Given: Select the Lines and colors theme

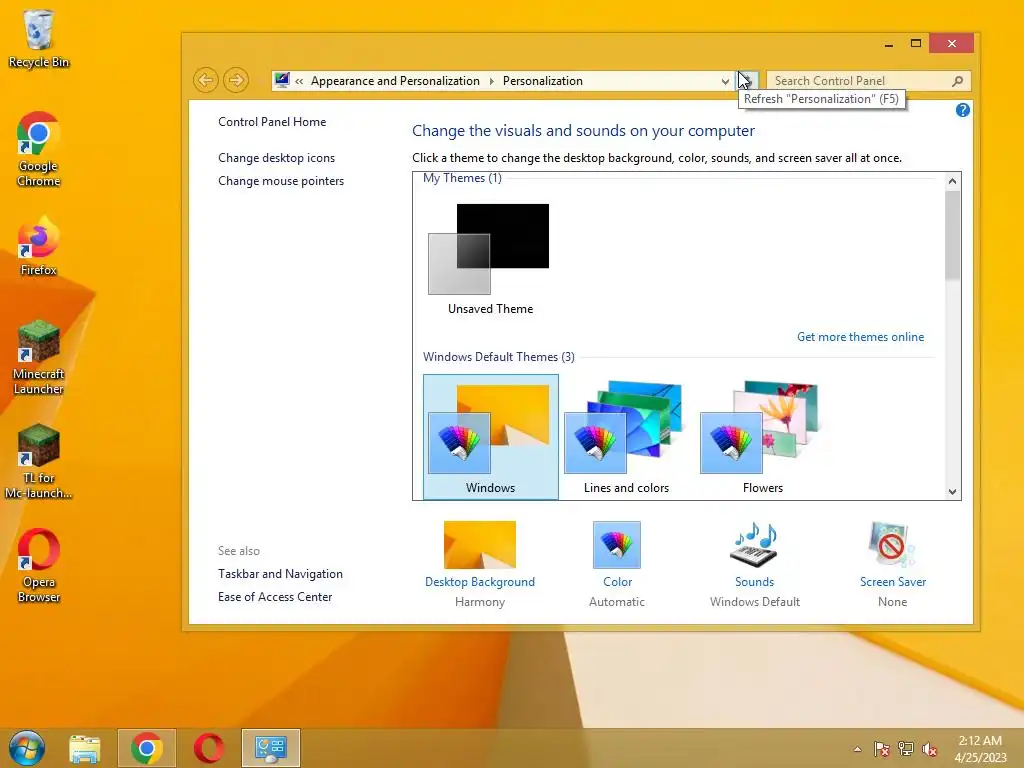Looking at the screenshot, I should click(626, 437).
